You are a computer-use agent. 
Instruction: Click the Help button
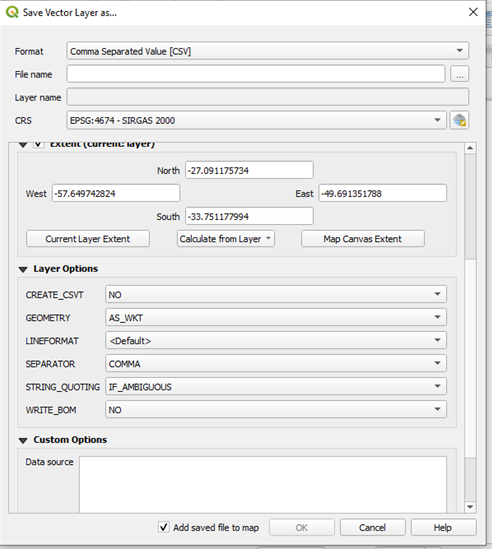[443, 527]
